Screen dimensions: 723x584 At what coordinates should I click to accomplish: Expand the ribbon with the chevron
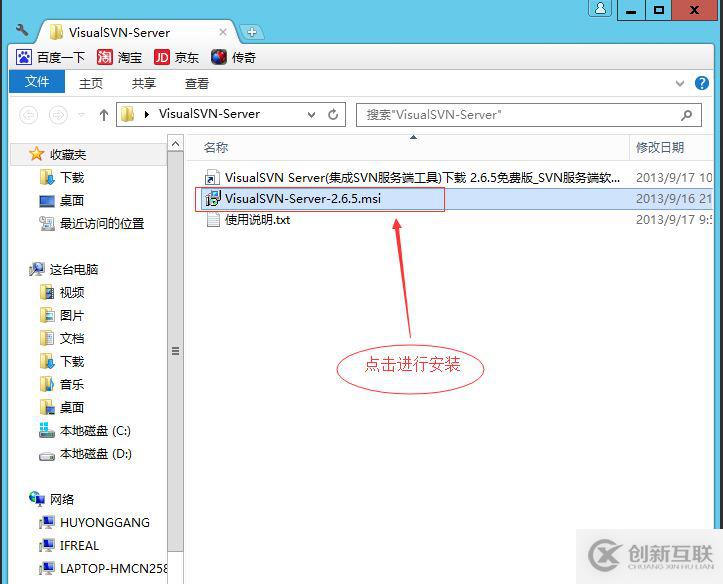click(680, 83)
